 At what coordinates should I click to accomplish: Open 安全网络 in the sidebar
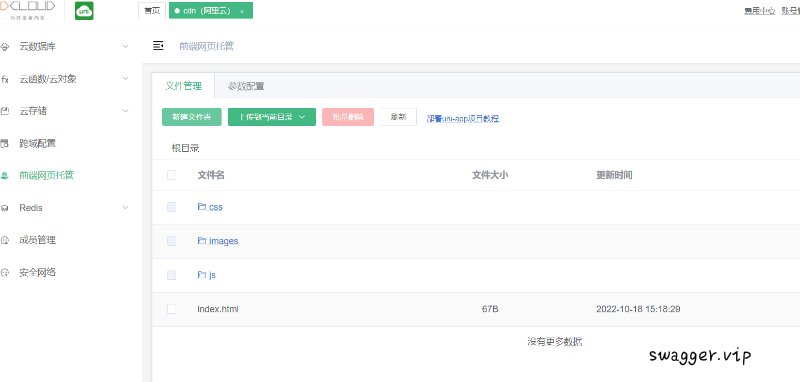coord(38,272)
